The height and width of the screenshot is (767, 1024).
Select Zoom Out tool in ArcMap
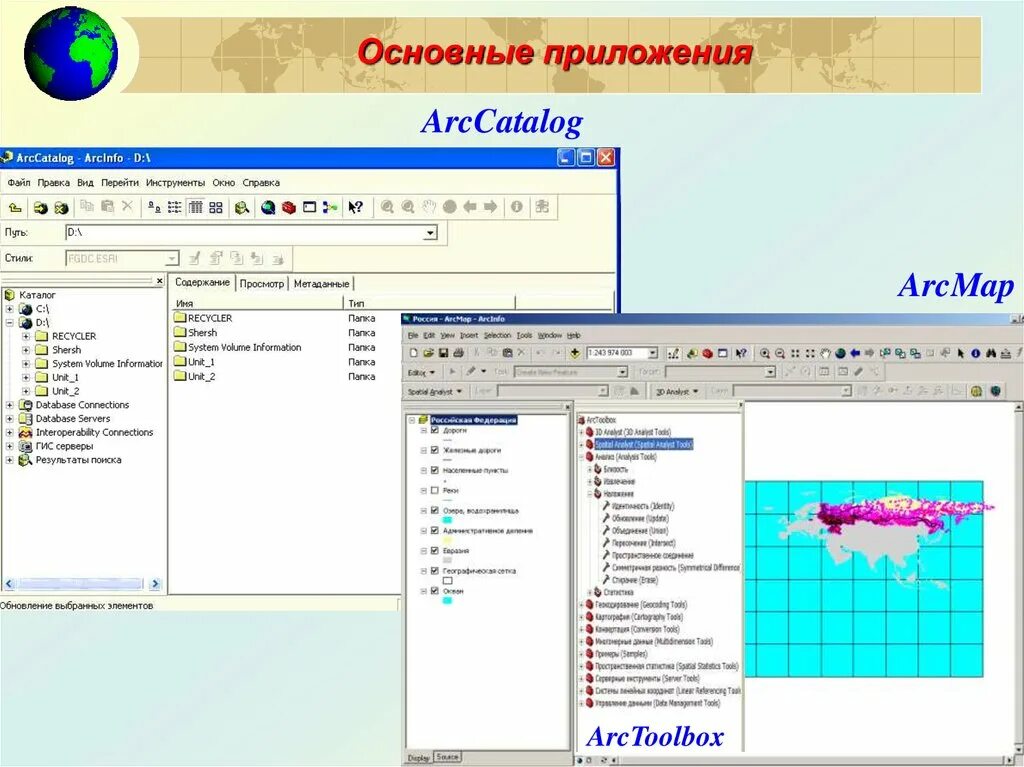tap(780, 353)
